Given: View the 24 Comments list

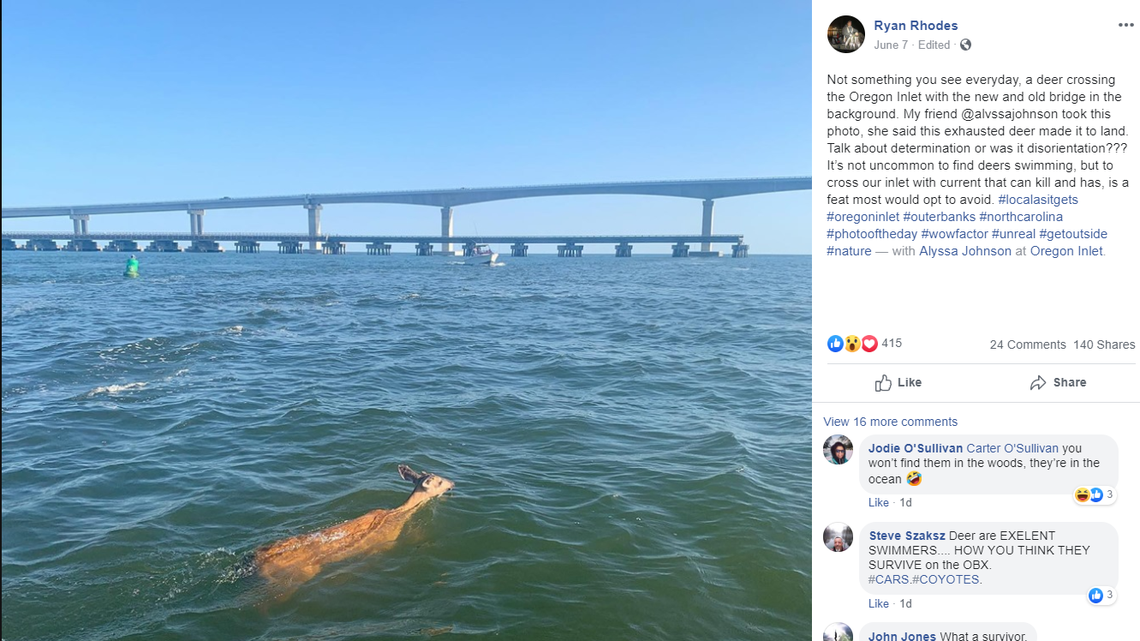Looking at the screenshot, I should pyautogui.click(x=1028, y=344).
